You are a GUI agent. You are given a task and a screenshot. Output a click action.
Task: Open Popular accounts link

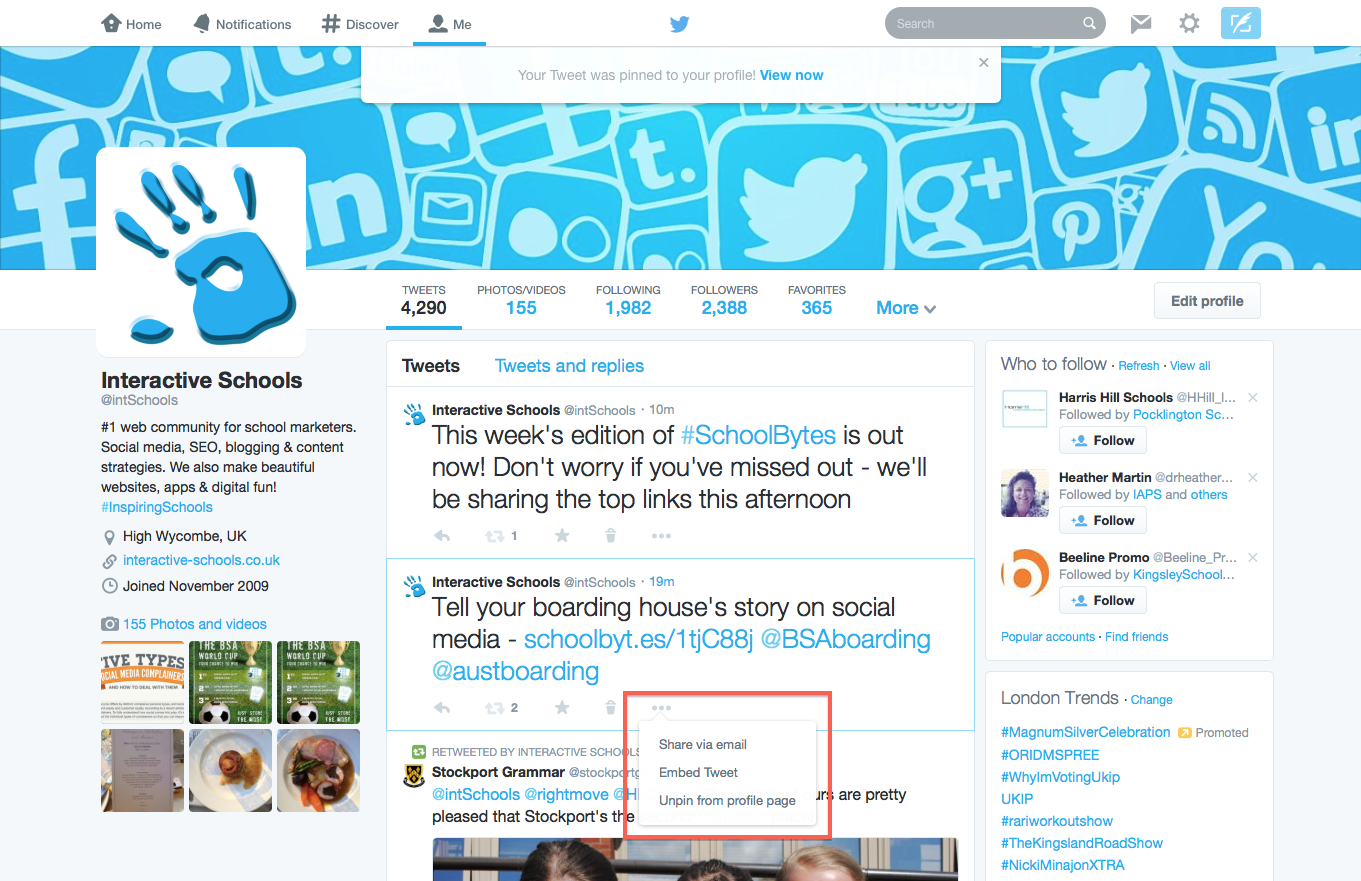1048,637
